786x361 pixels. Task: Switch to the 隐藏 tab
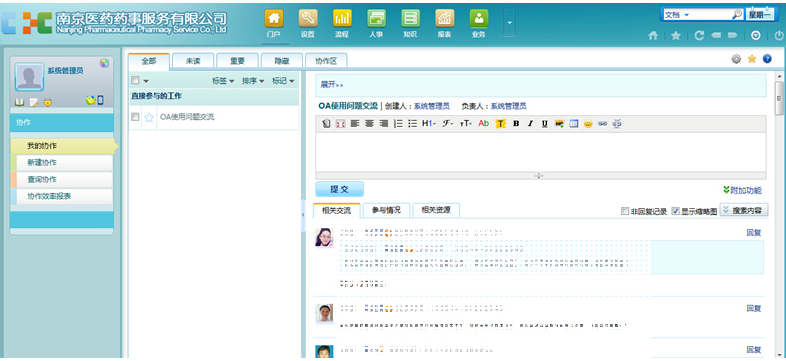pyautogui.click(x=282, y=61)
